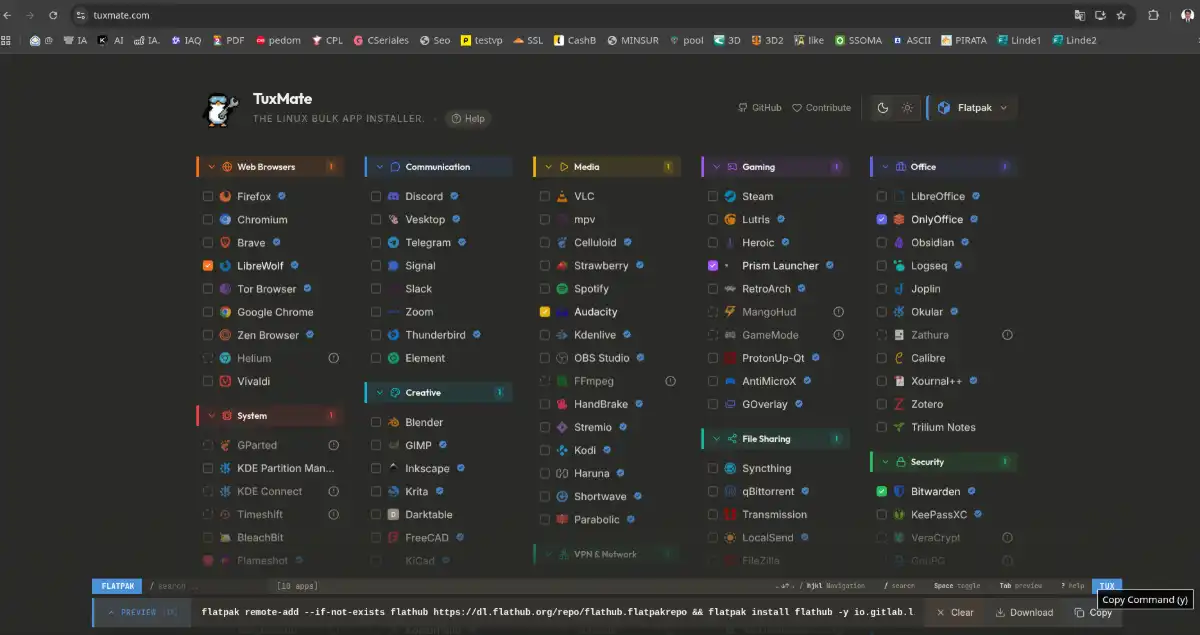
Task: Click the info icon next to Helium
Action: (335, 358)
